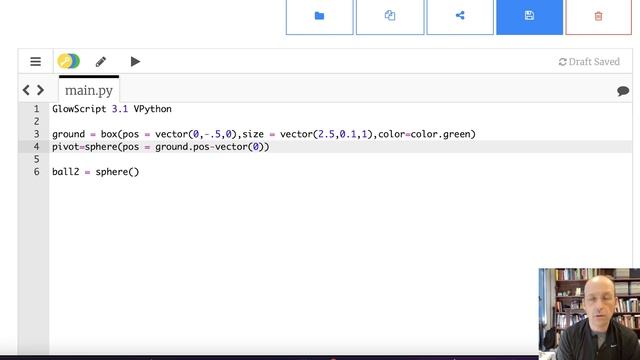Viewport: 640px width, 360px height.
Task: Click the red trash delete button
Action: click(598, 16)
